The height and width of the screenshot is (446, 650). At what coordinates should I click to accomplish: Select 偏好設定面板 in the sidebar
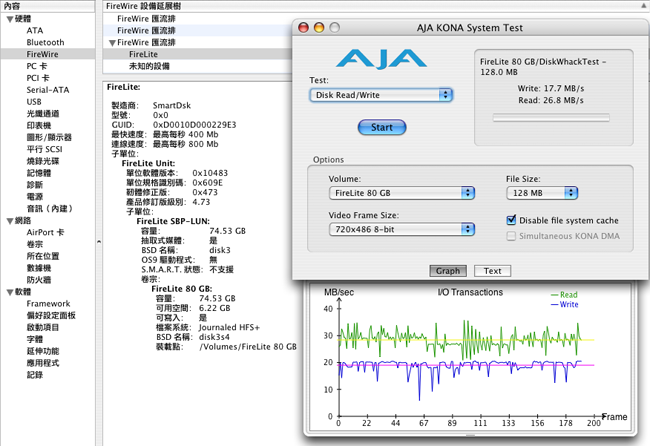(51, 316)
